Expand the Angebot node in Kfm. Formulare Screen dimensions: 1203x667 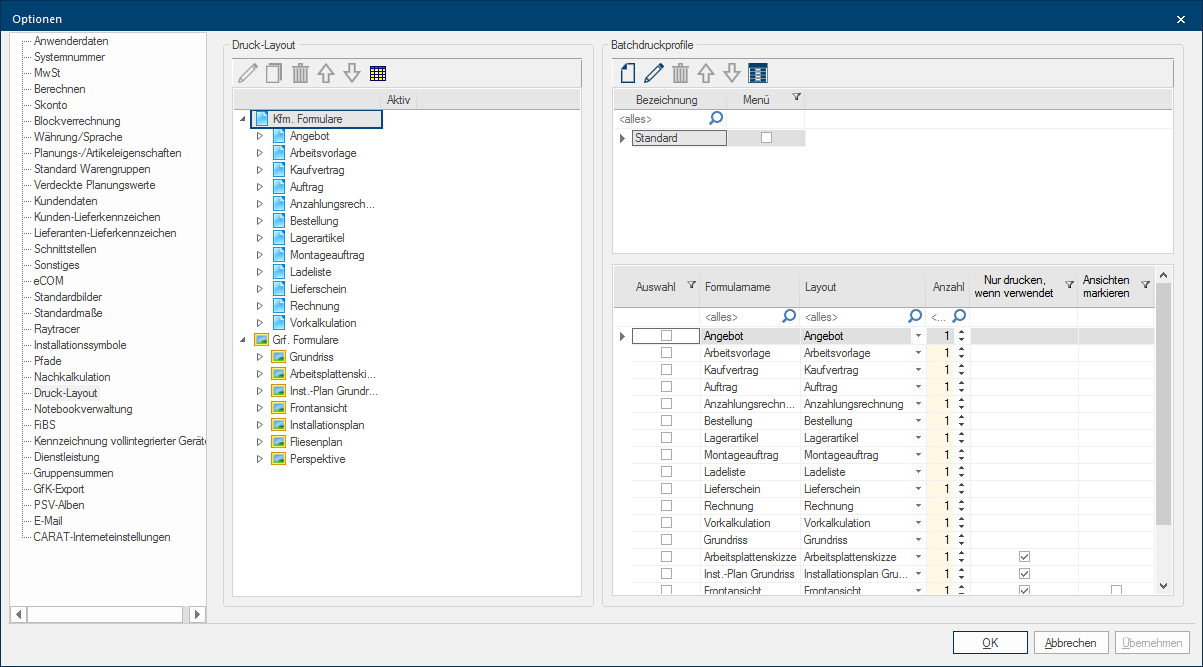tap(260, 136)
